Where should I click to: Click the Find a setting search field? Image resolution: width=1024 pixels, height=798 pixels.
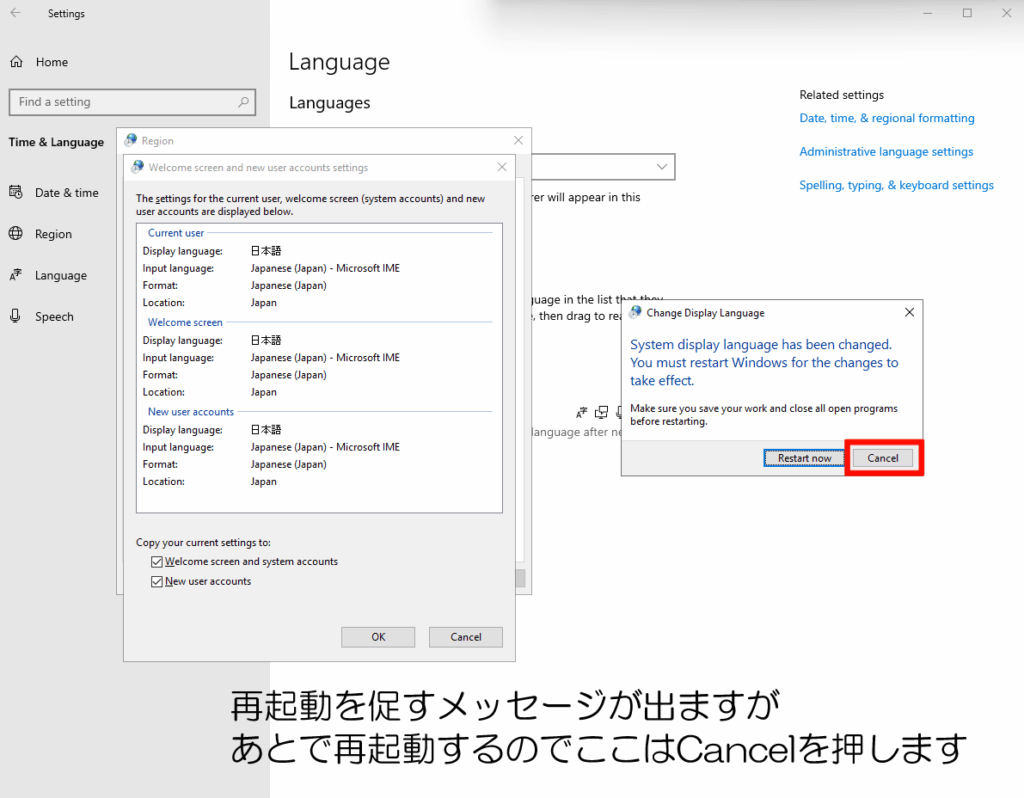[x=120, y=102]
